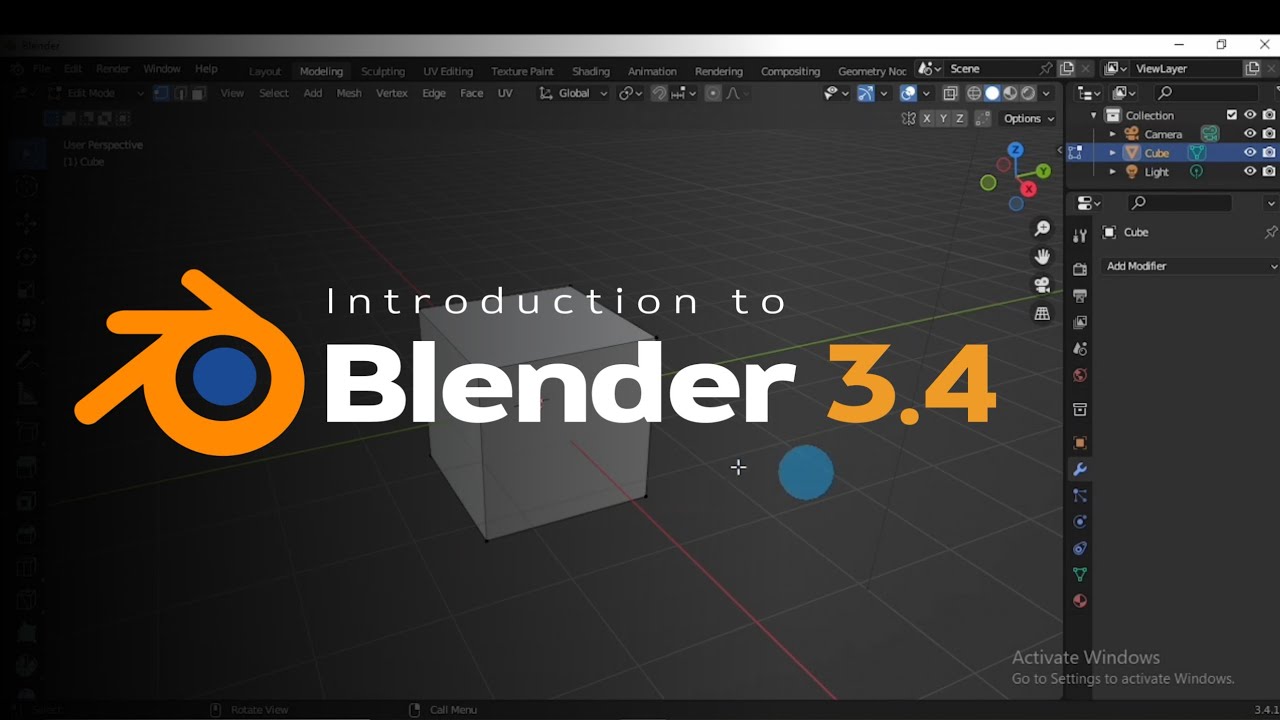This screenshot has height=720, width=1280.
Task: Expand the Cube tree item
Action: point(1112,153)
